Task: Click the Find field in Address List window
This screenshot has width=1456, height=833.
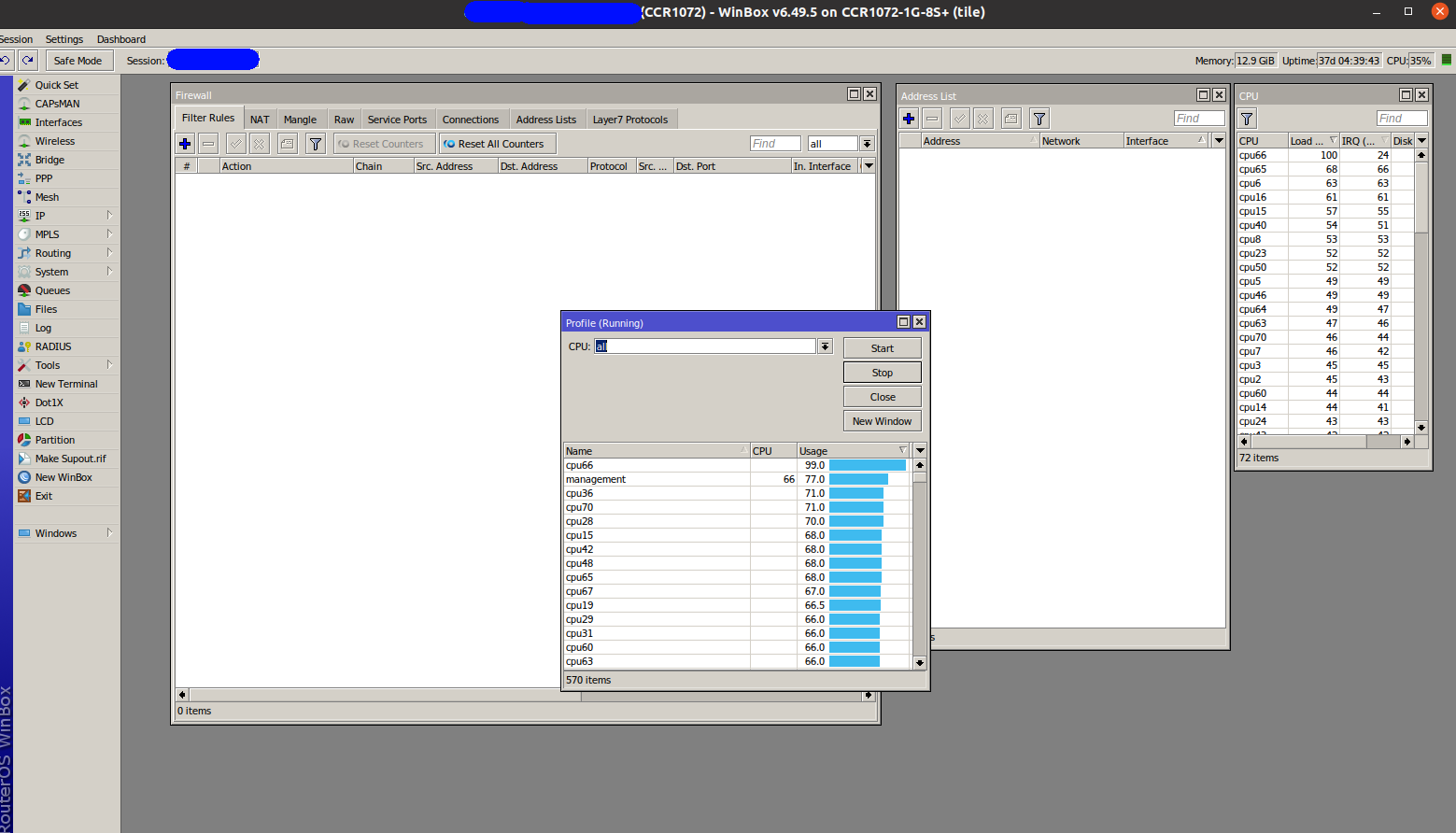Action: (x=1199, y=119)
